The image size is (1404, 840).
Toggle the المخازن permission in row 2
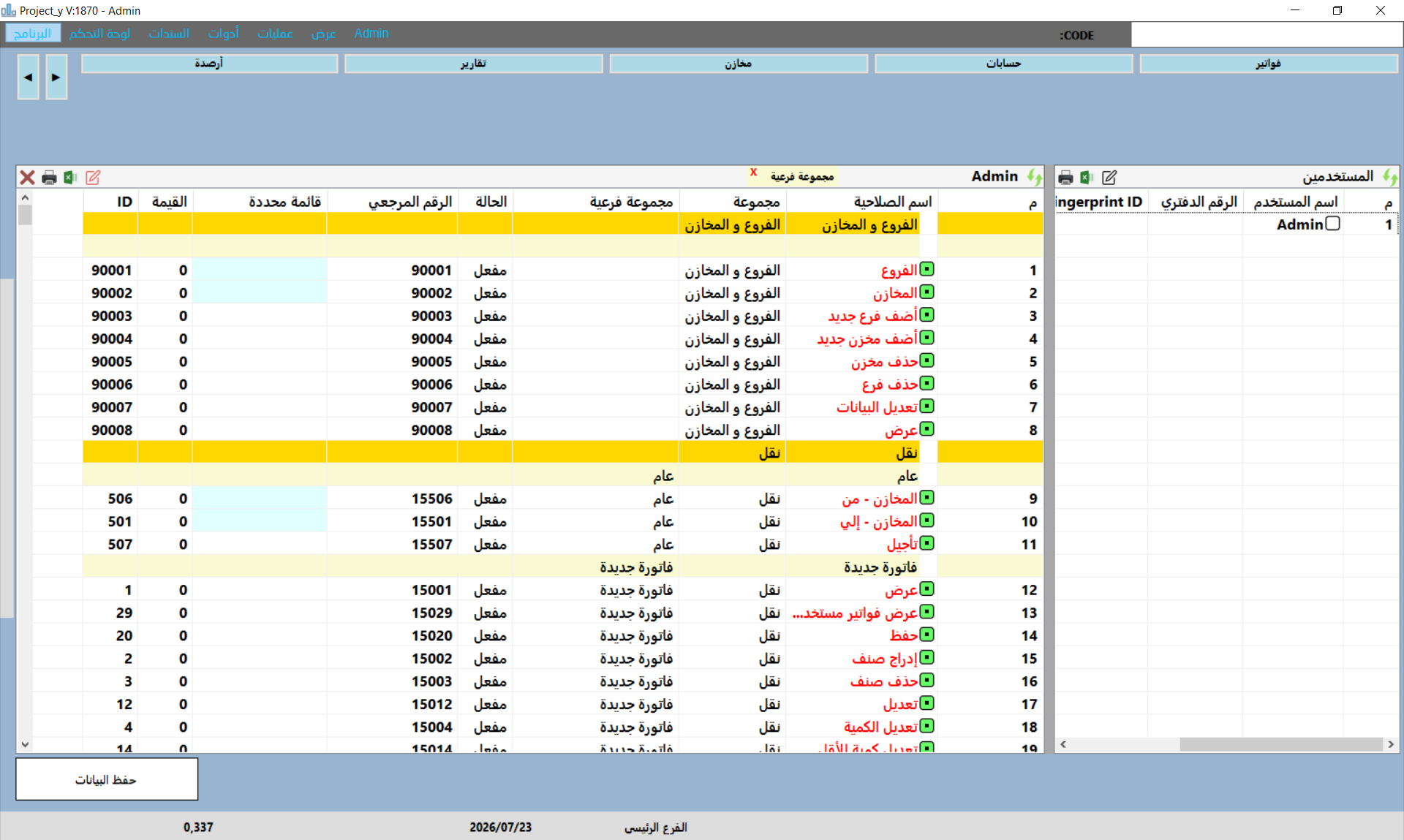click(926, 292)
